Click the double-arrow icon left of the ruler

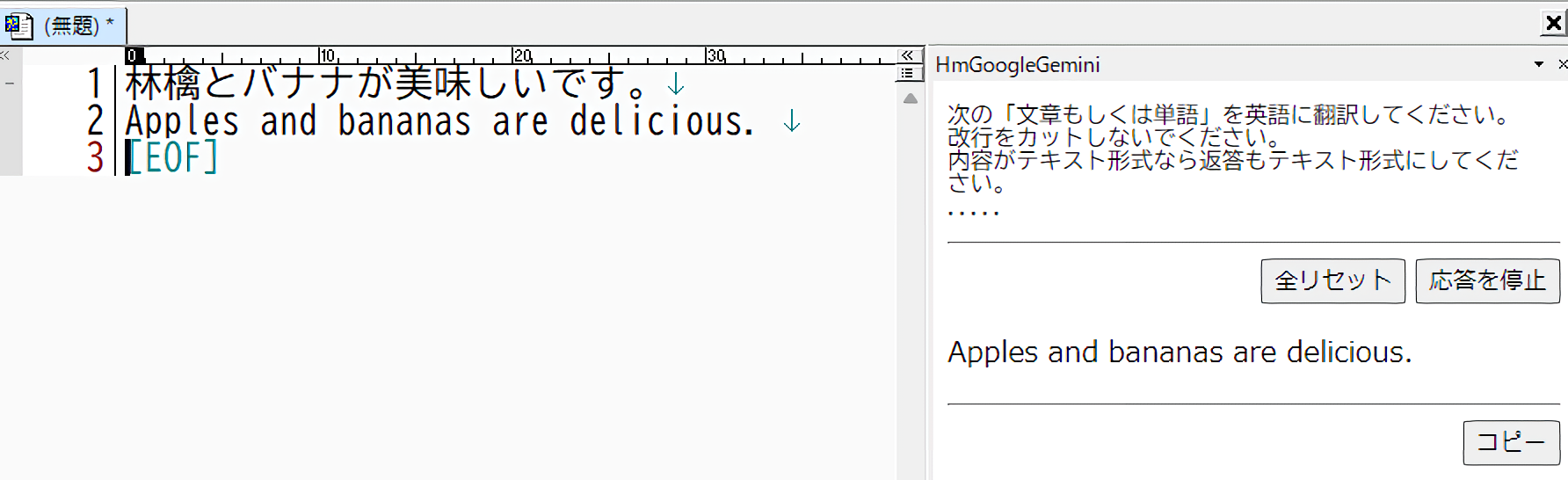pos(5,55)
